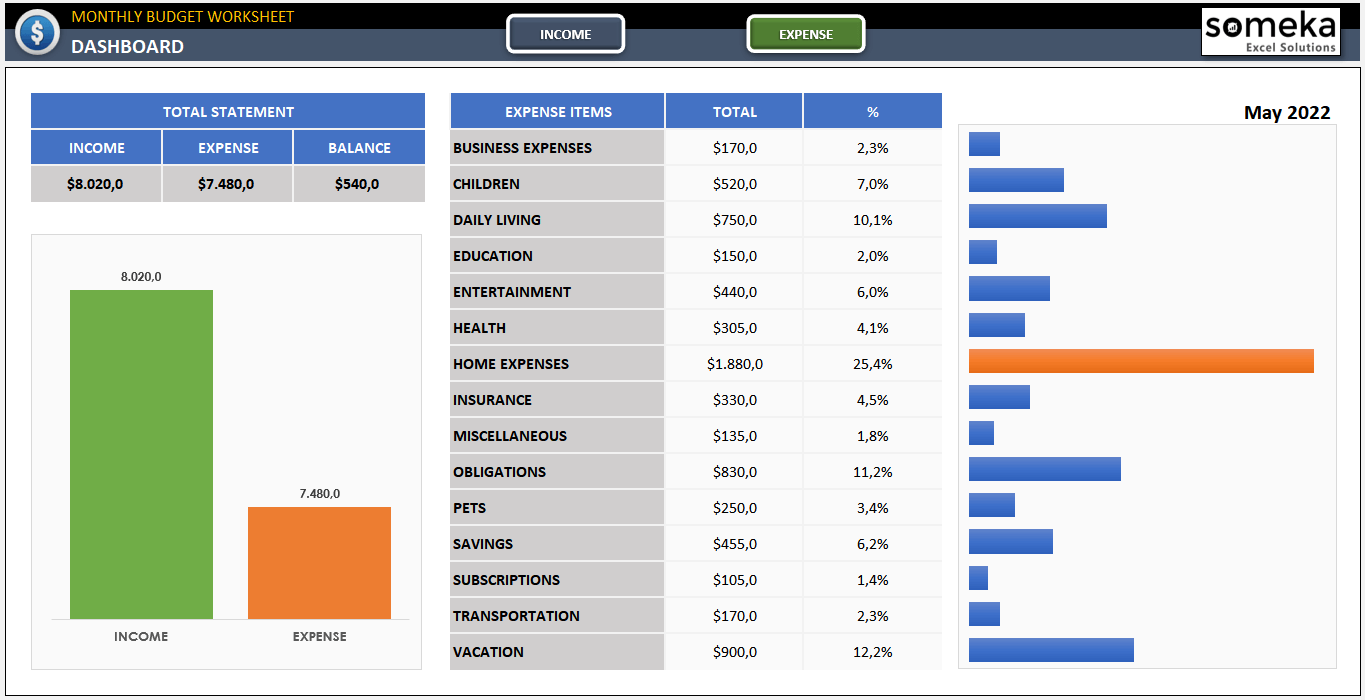
Task: Click the 11,2% obligations percentage
Action: click(x=873, y=472)
